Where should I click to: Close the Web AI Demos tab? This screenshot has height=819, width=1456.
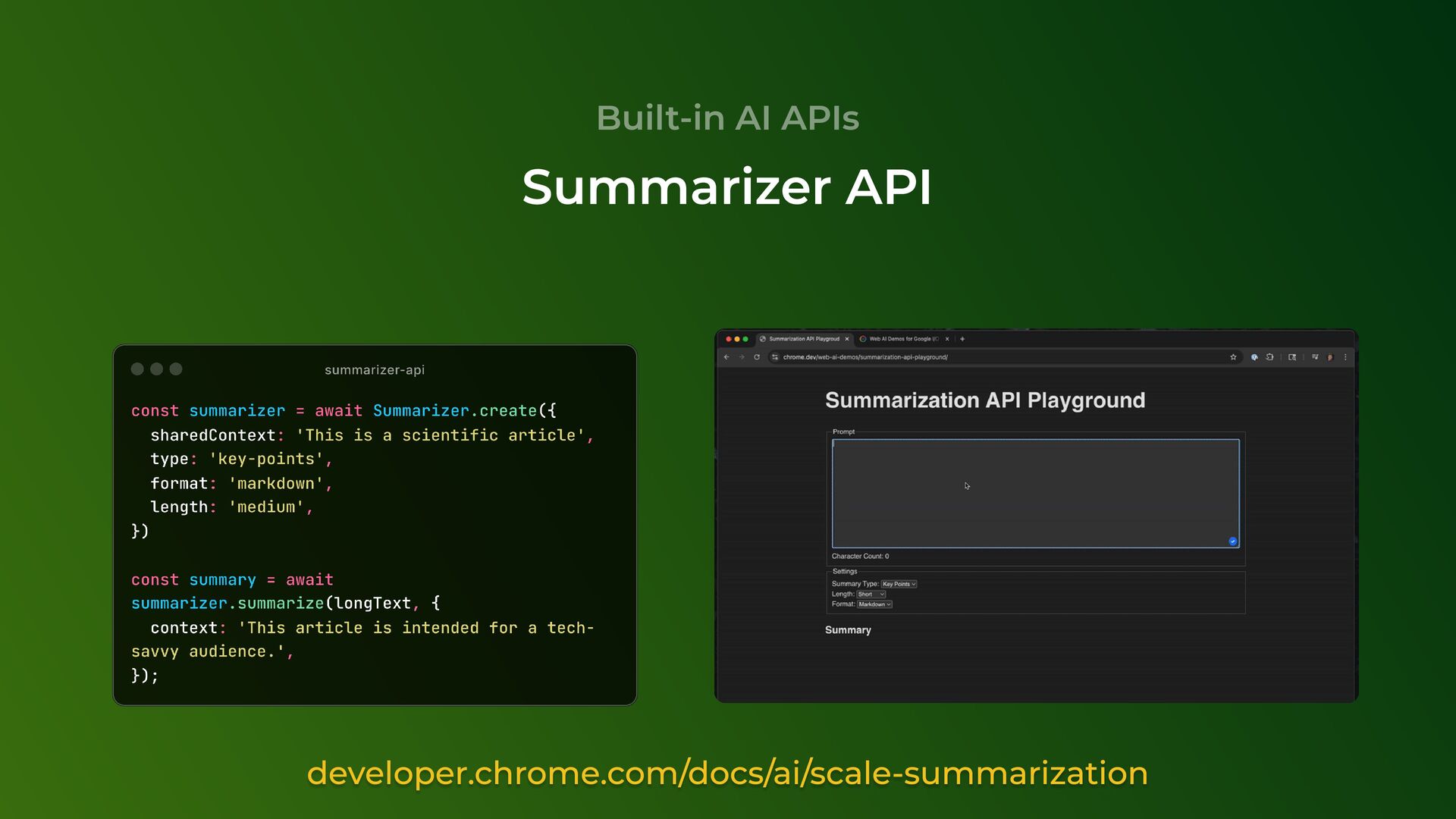947,339
